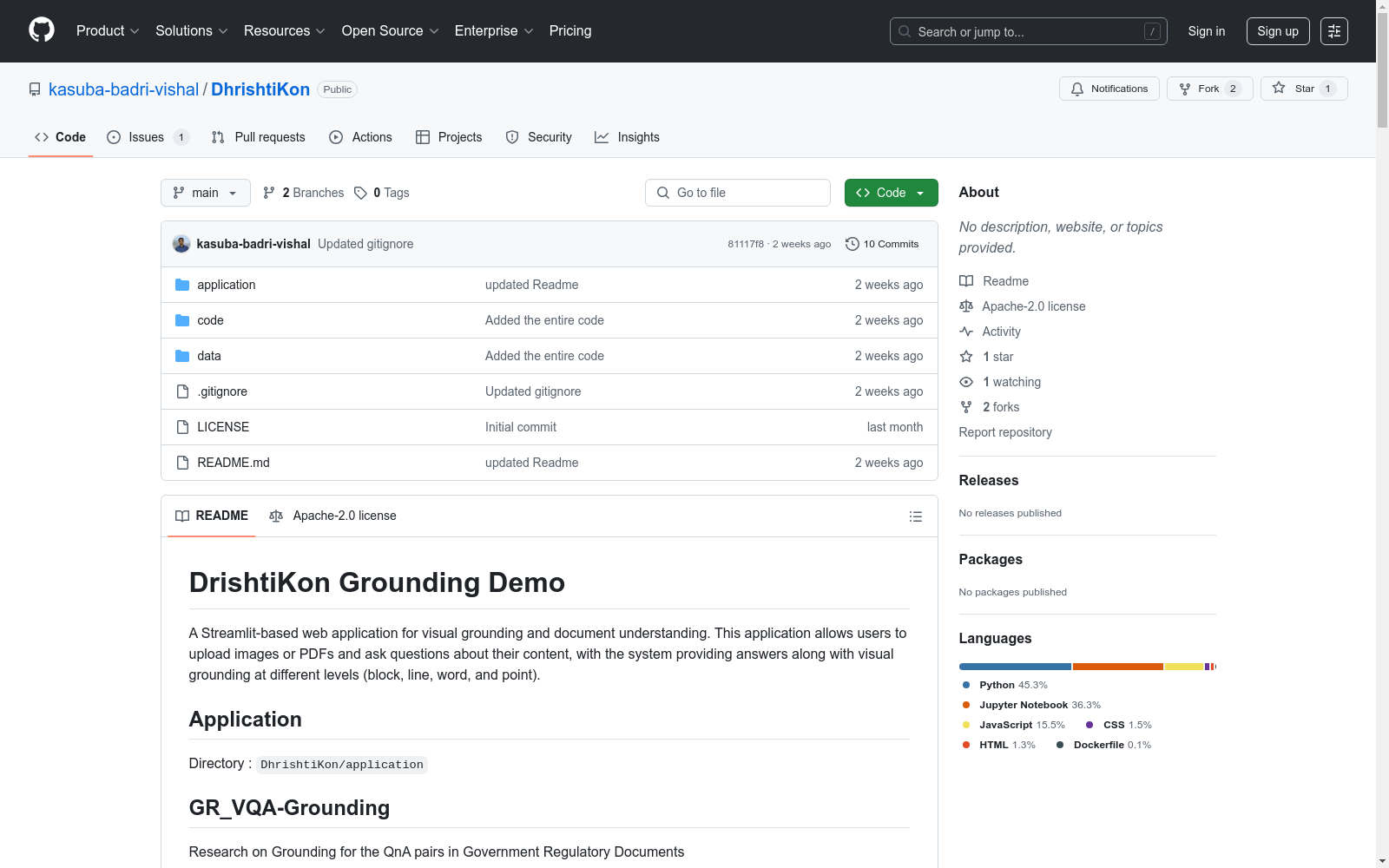Focus the Search or jump to field
Viewport: 1389px width, 868px height.
click(x=1029, y=31)
